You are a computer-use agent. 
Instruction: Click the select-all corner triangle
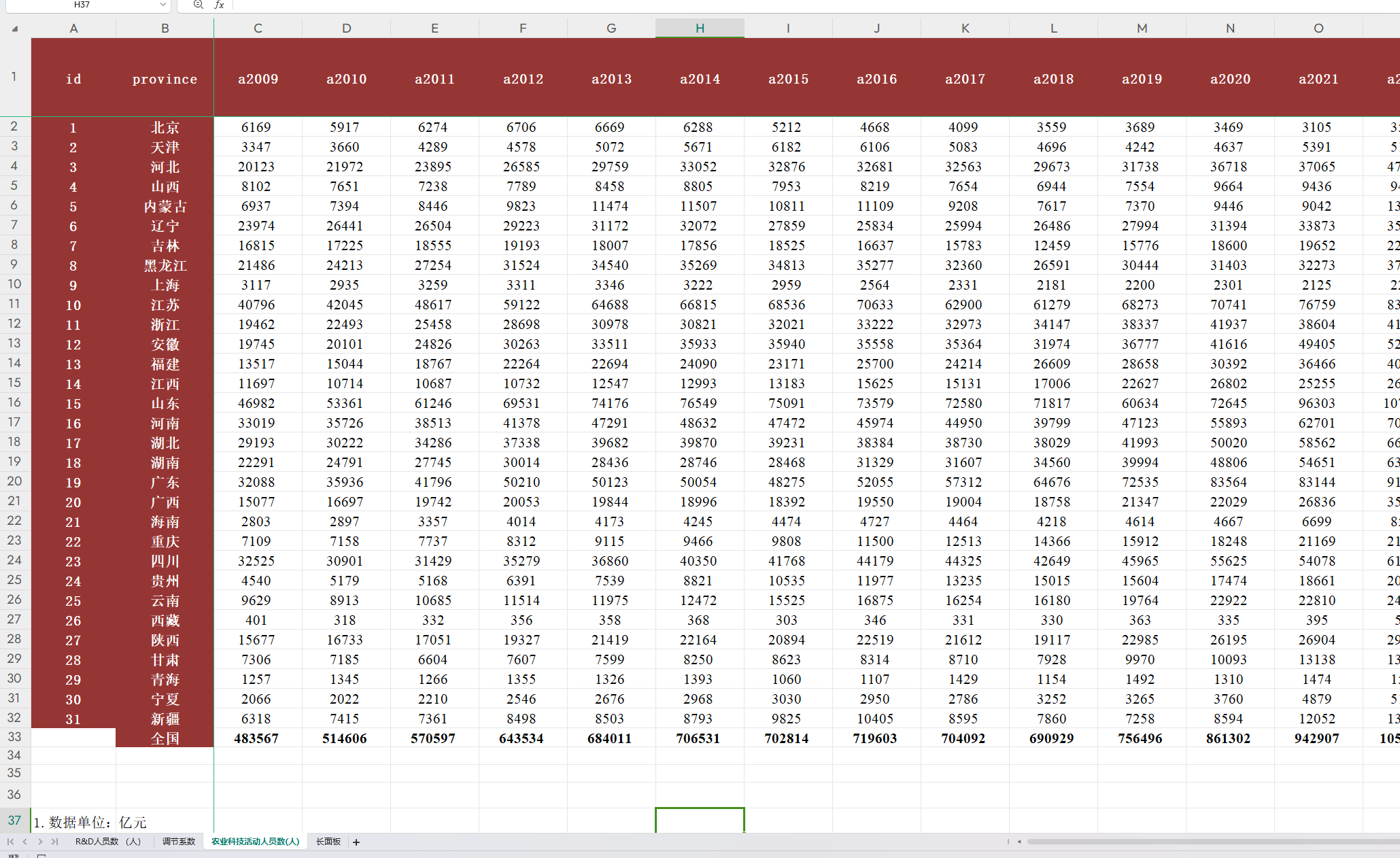[x=15, y=29]
